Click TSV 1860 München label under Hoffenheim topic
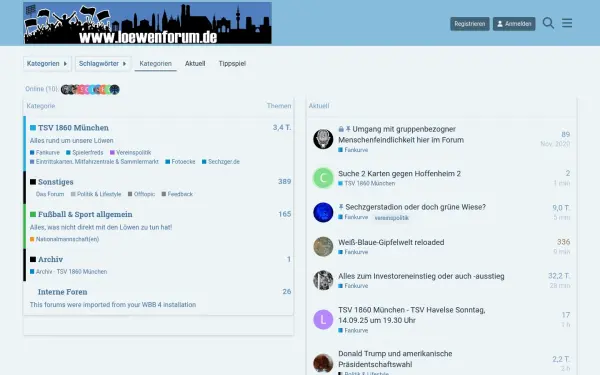The image size is (600, 375). [367, 184]
